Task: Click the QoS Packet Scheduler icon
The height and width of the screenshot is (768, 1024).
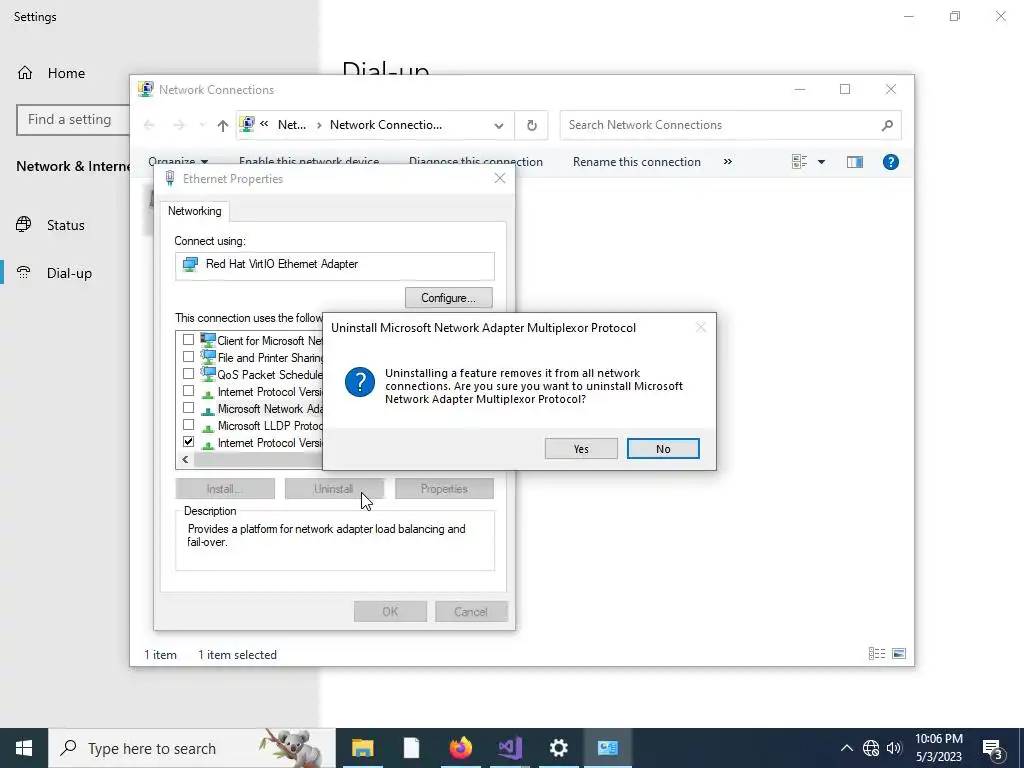Action: point(208,374)
